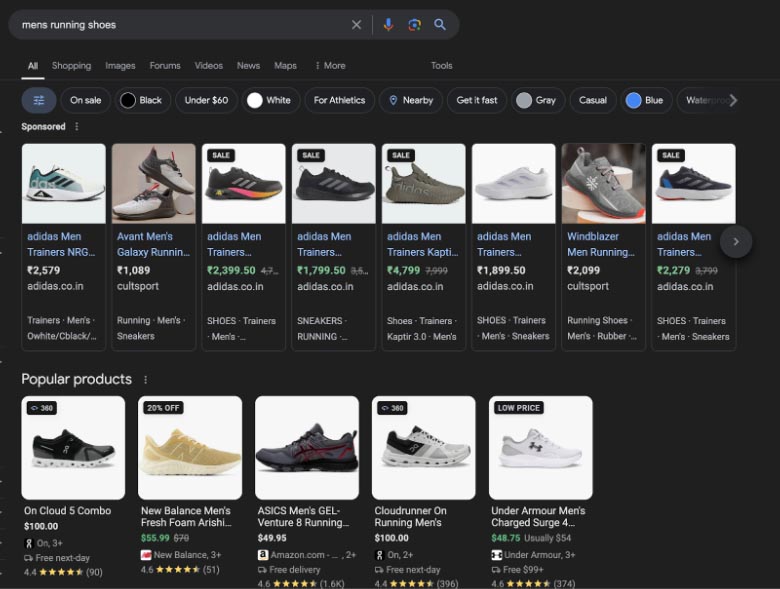The height and width of the screenshot is (589, 780).
Task: Toggle the Casual filter chip
Action: pyautogui.click(x=593, y=100)
